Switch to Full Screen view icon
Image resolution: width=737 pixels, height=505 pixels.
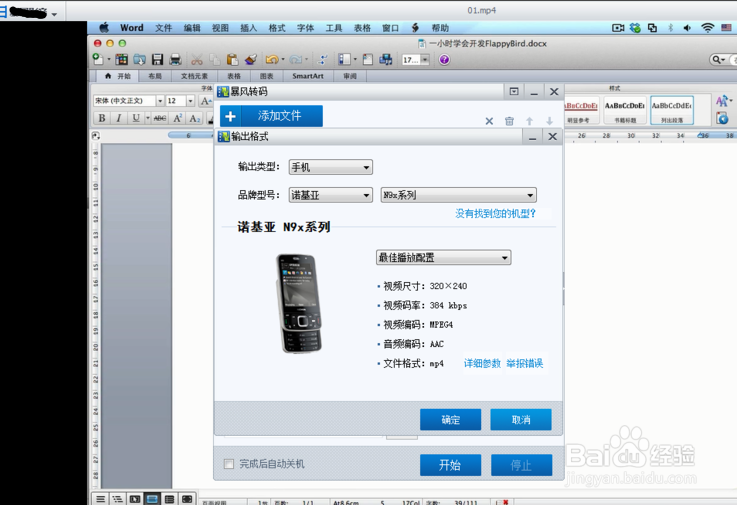187,499
